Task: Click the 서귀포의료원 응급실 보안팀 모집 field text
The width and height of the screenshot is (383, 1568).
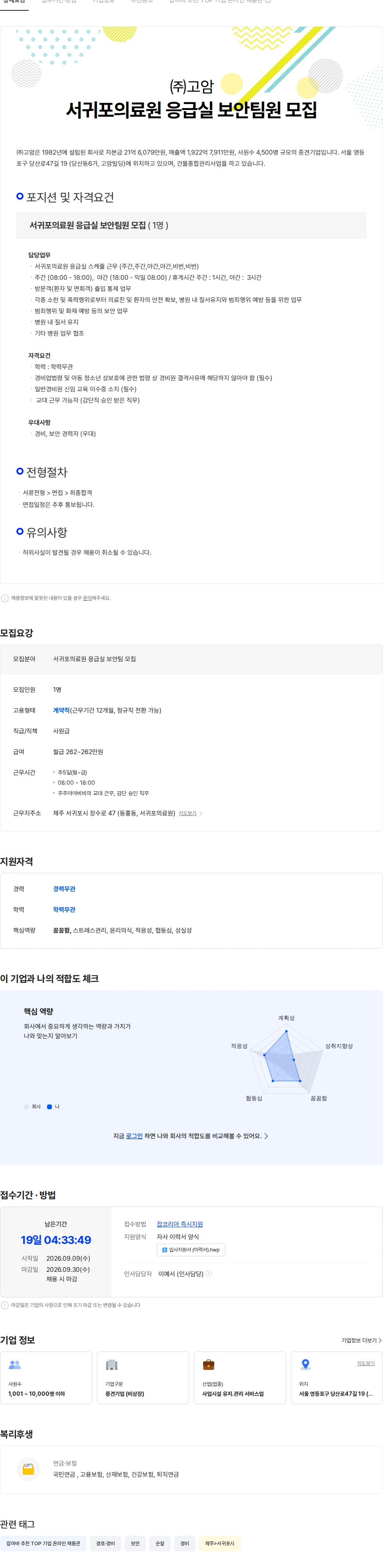Action: click(95, 658)
